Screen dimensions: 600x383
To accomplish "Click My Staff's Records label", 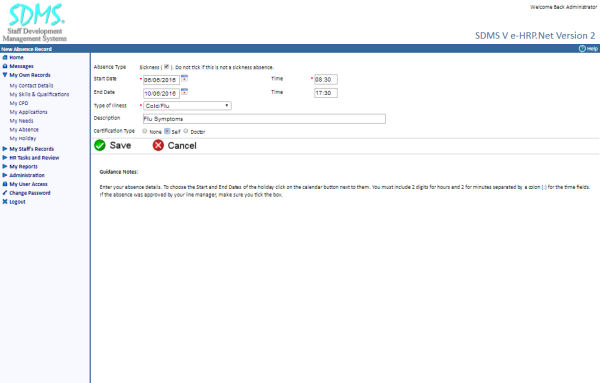I will coord(32,149).
